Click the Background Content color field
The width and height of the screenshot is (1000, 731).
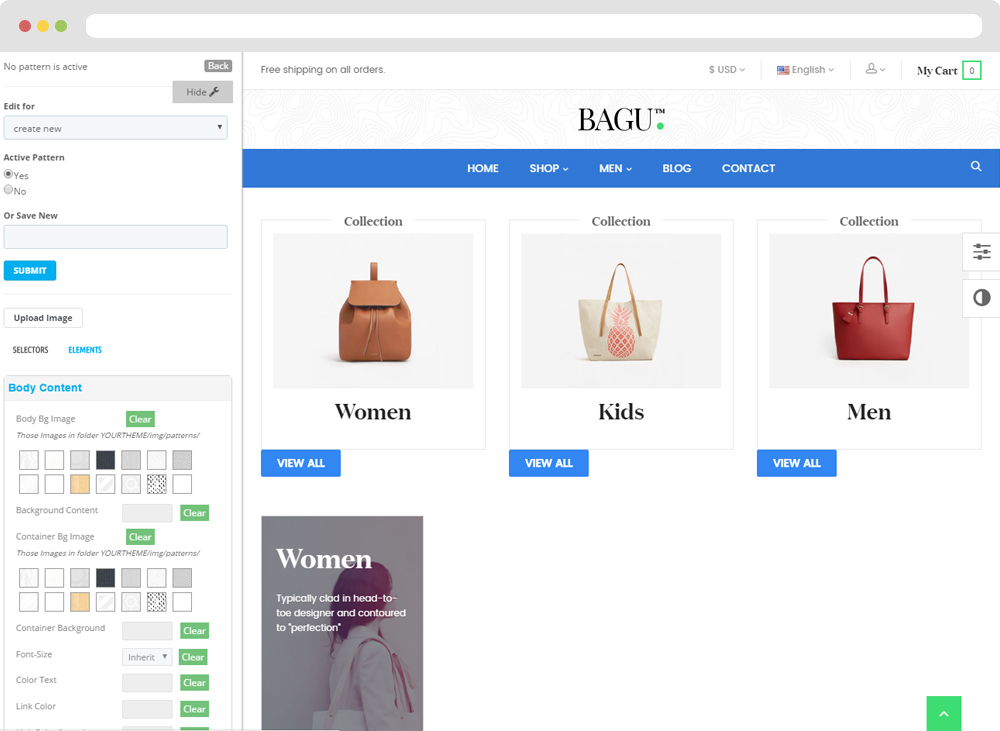[x=147, y=513]
